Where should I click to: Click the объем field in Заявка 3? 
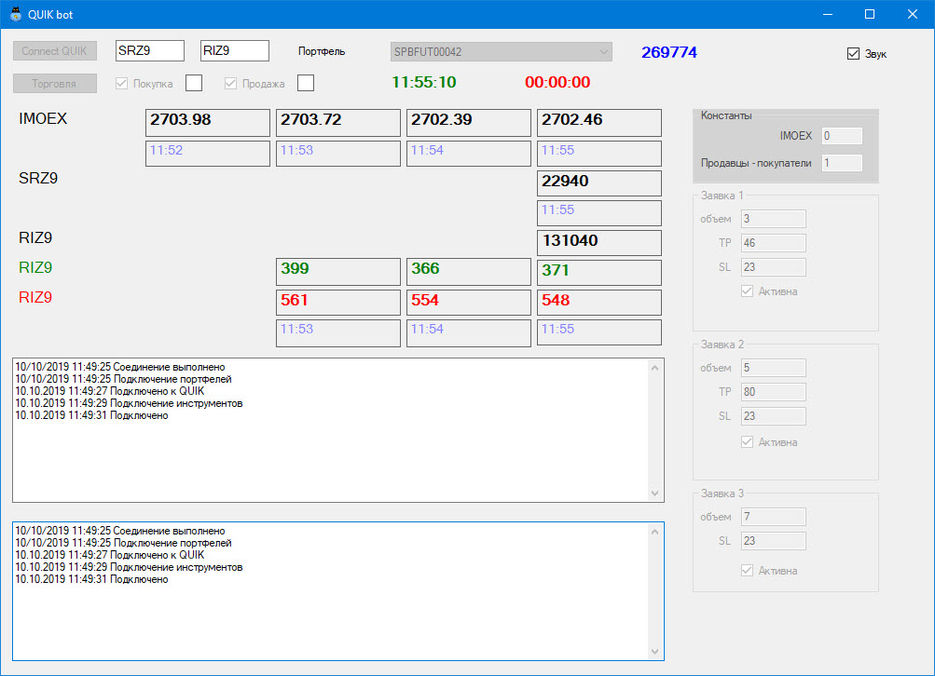[773, 516]
